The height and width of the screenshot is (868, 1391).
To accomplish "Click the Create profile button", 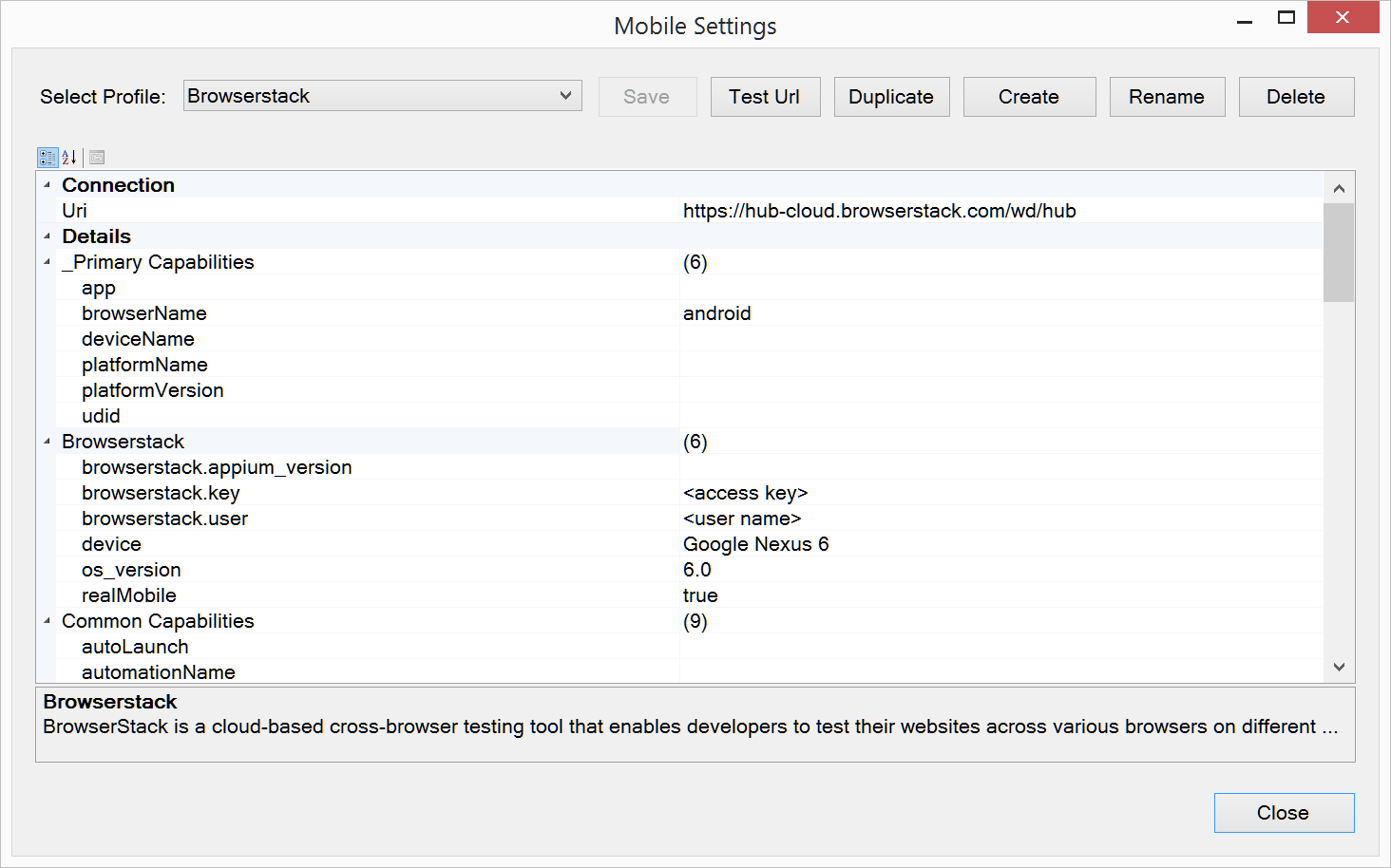I will (x=1029, y=97).
